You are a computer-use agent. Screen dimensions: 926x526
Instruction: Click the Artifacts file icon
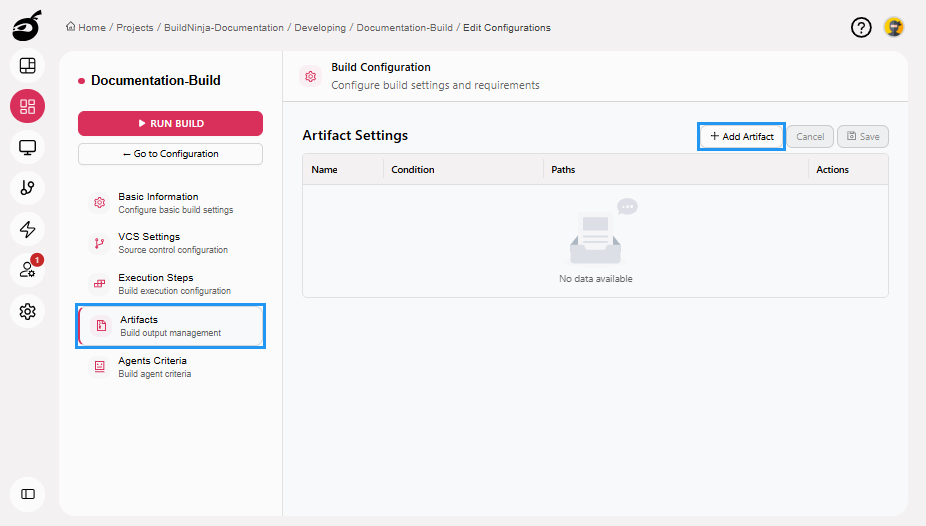101,325
